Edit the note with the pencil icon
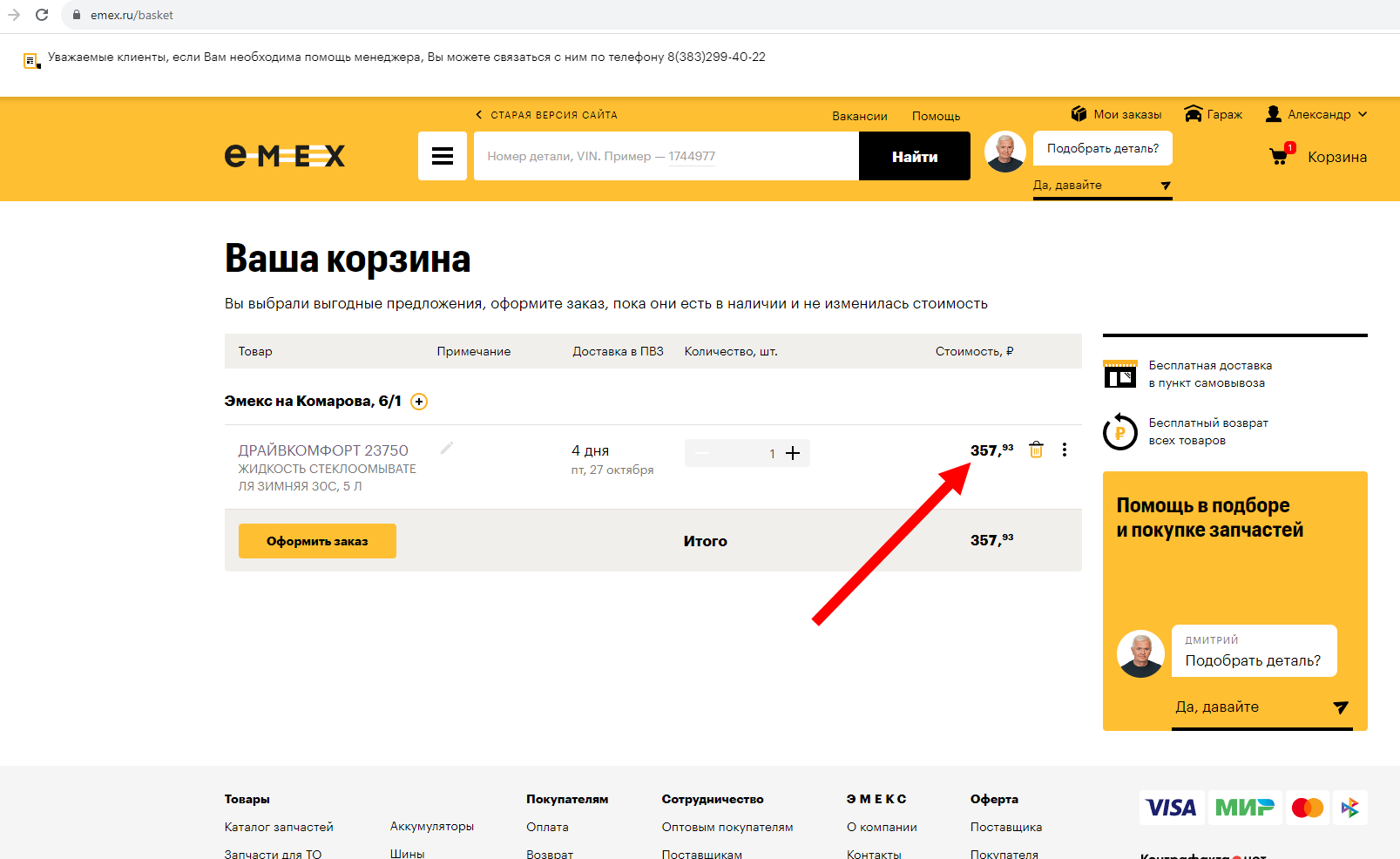The height and width of the screenshot is (859, 1400). pos(447,448)
